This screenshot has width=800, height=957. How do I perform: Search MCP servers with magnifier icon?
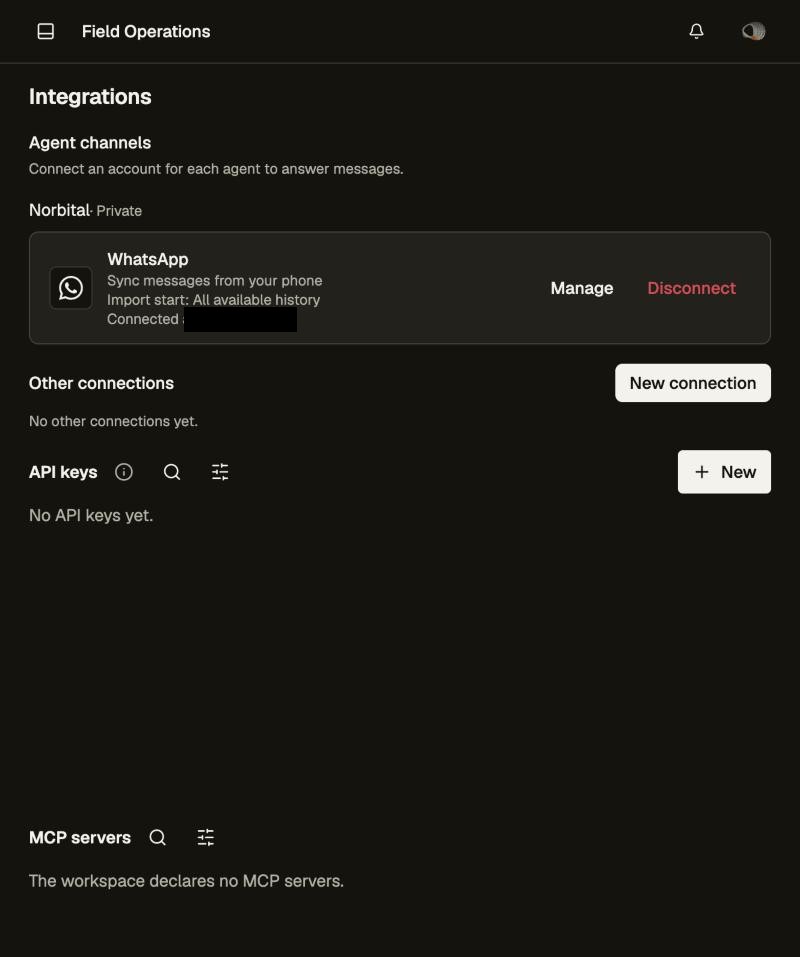pos(157,837)
